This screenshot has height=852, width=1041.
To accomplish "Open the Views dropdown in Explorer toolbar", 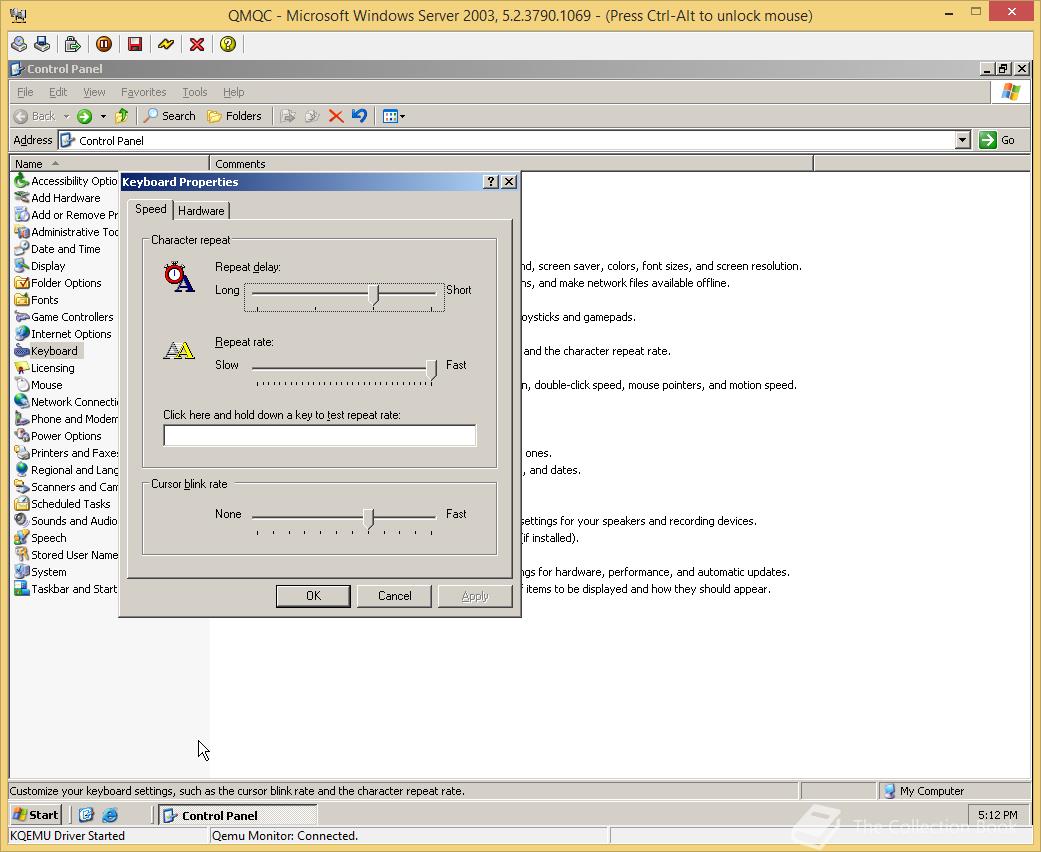I will click(394, 116).
